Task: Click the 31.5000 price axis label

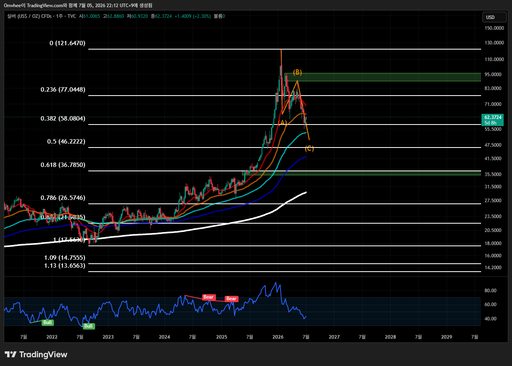Action: 493,187
